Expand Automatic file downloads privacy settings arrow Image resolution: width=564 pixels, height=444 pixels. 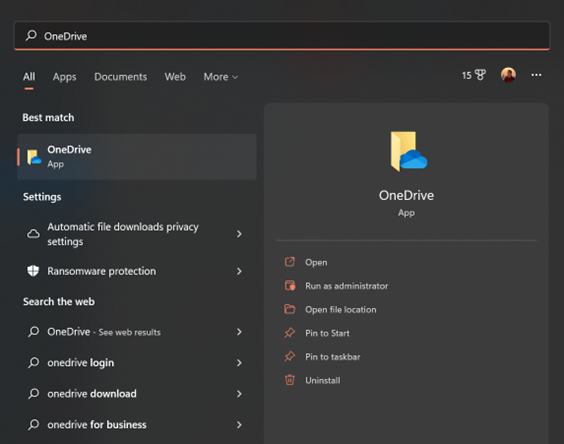[239, 234]
